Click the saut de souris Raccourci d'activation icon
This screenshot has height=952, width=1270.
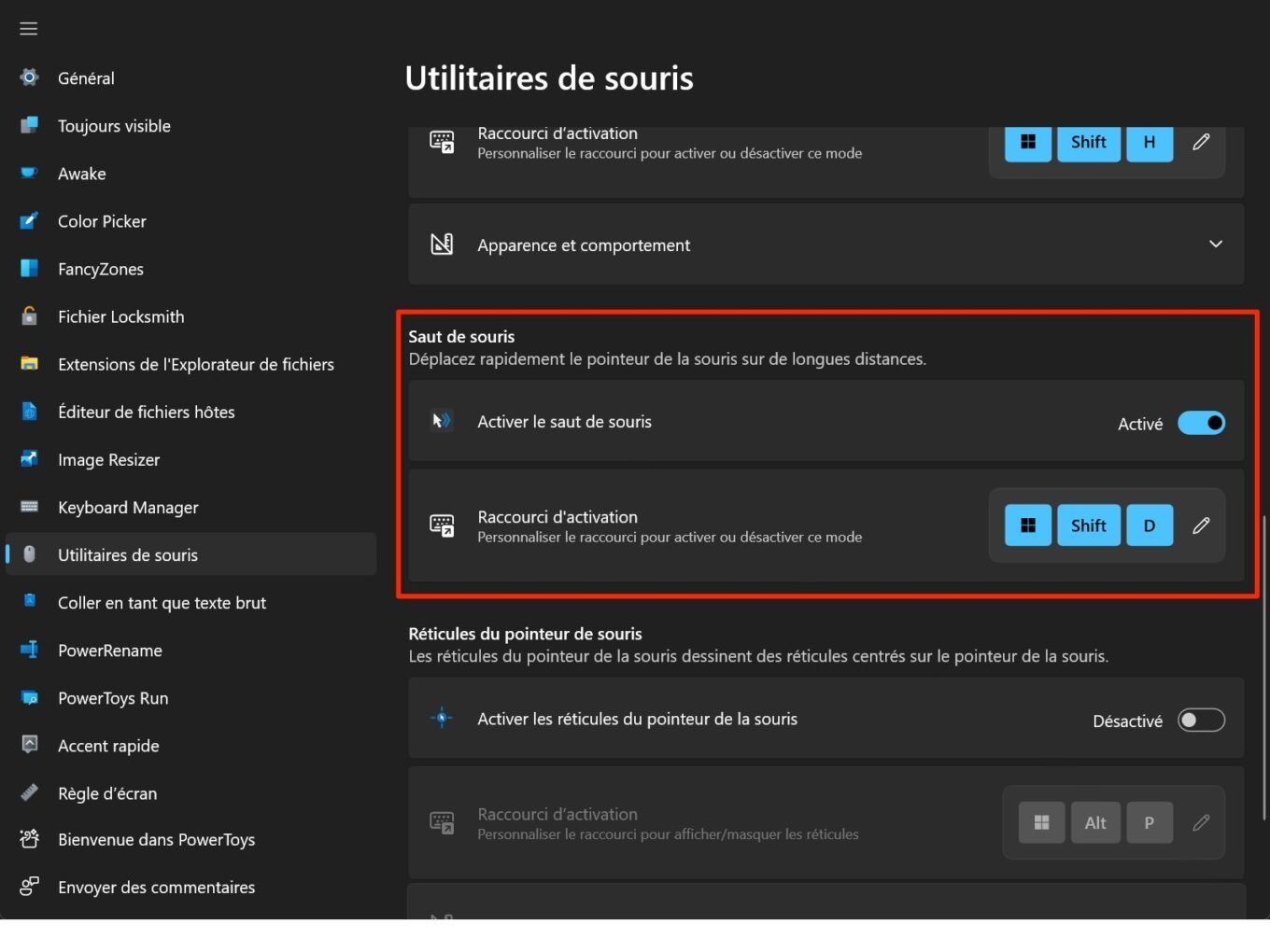pyautogui.click(x=442, y=525)
